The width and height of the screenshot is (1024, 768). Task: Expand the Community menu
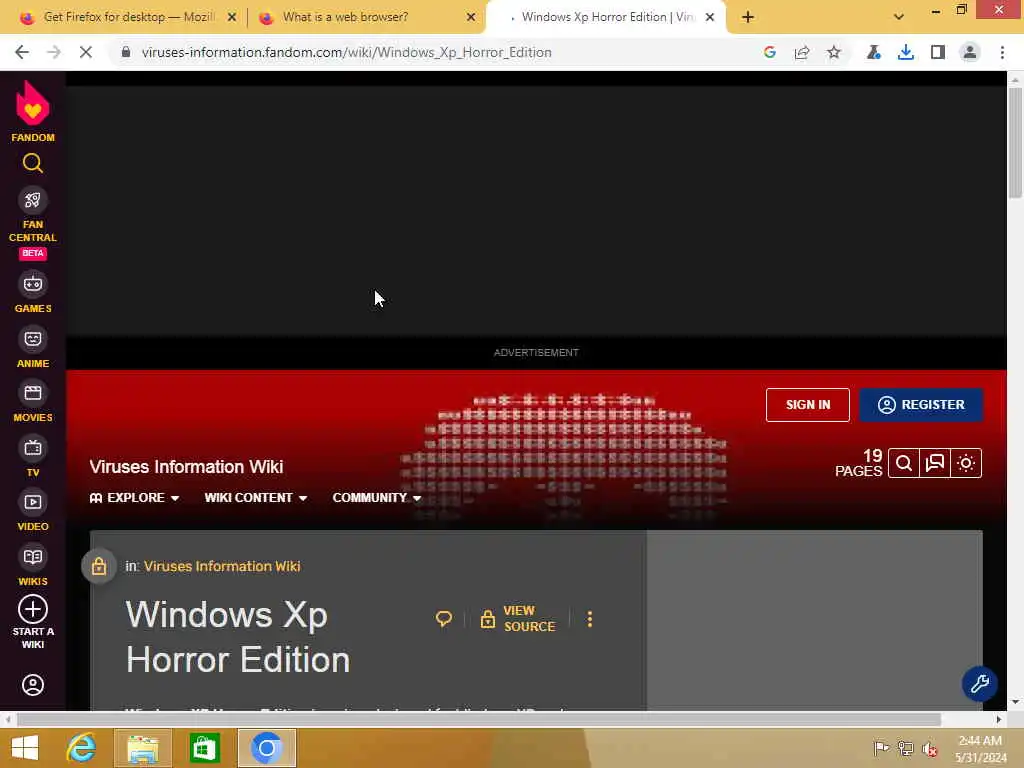point(377,498)
